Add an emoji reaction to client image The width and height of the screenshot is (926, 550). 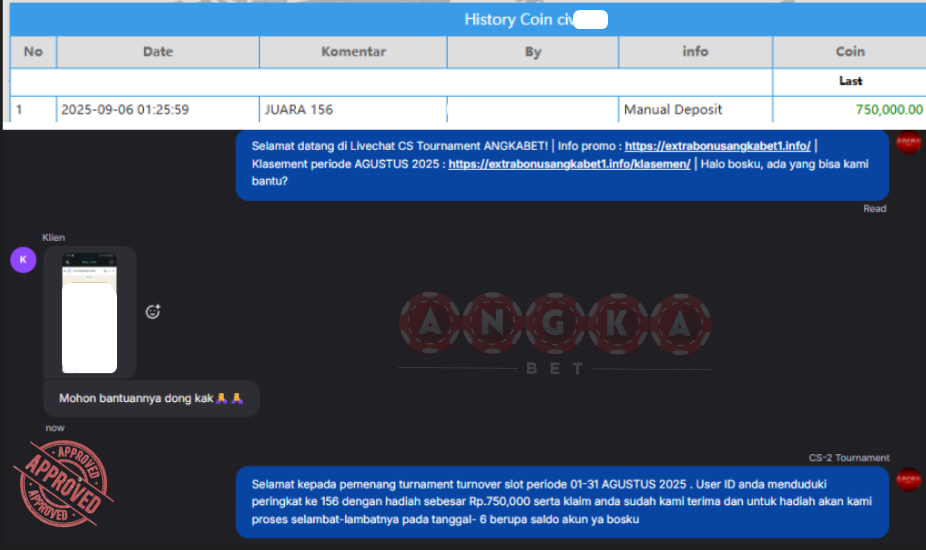pos(153,311)
